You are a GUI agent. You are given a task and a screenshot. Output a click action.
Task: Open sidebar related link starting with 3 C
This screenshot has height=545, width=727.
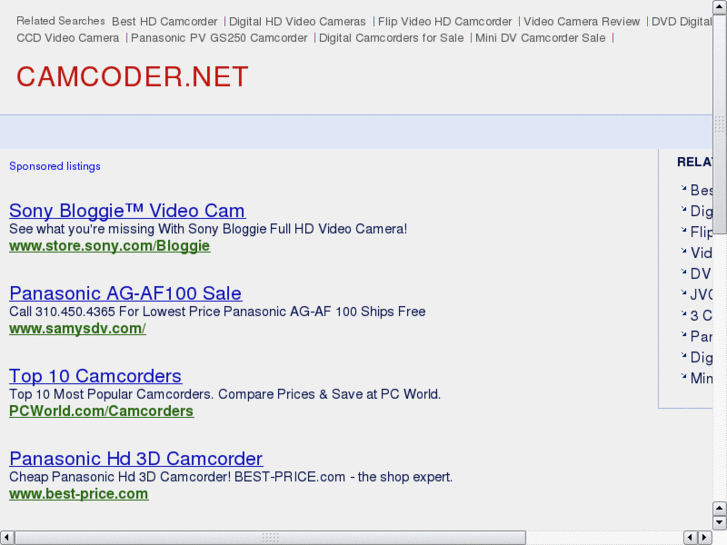click(x=701, y=315)
